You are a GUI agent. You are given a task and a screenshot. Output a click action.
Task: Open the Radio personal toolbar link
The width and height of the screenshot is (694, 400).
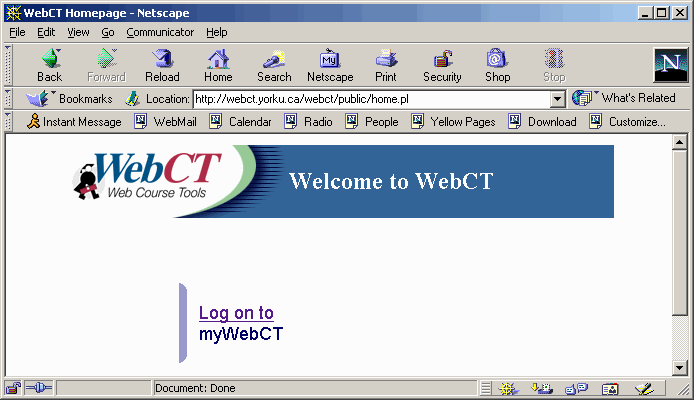point(308,122)
